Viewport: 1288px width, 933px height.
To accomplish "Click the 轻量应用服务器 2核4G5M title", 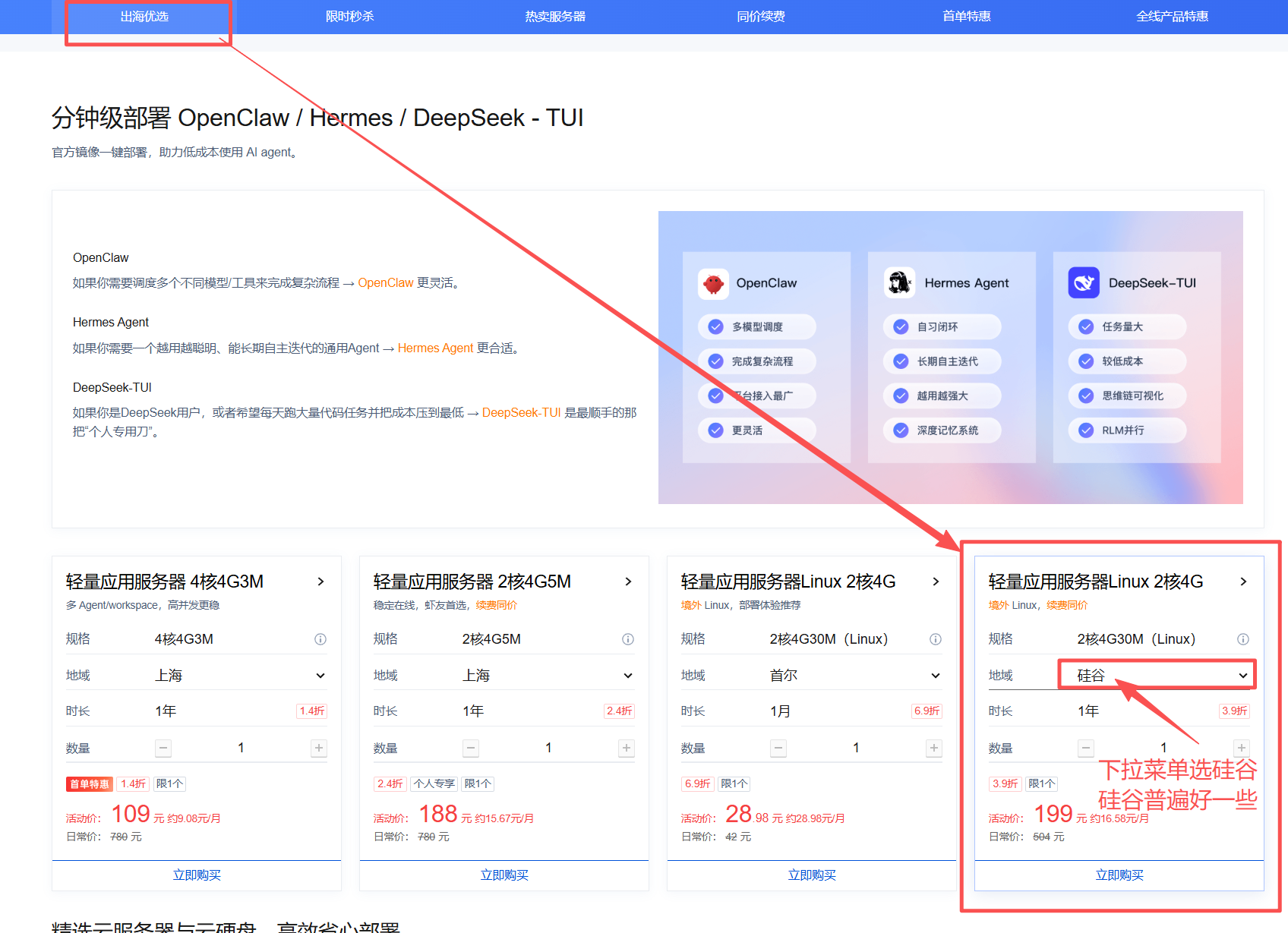I will (472, 582).
